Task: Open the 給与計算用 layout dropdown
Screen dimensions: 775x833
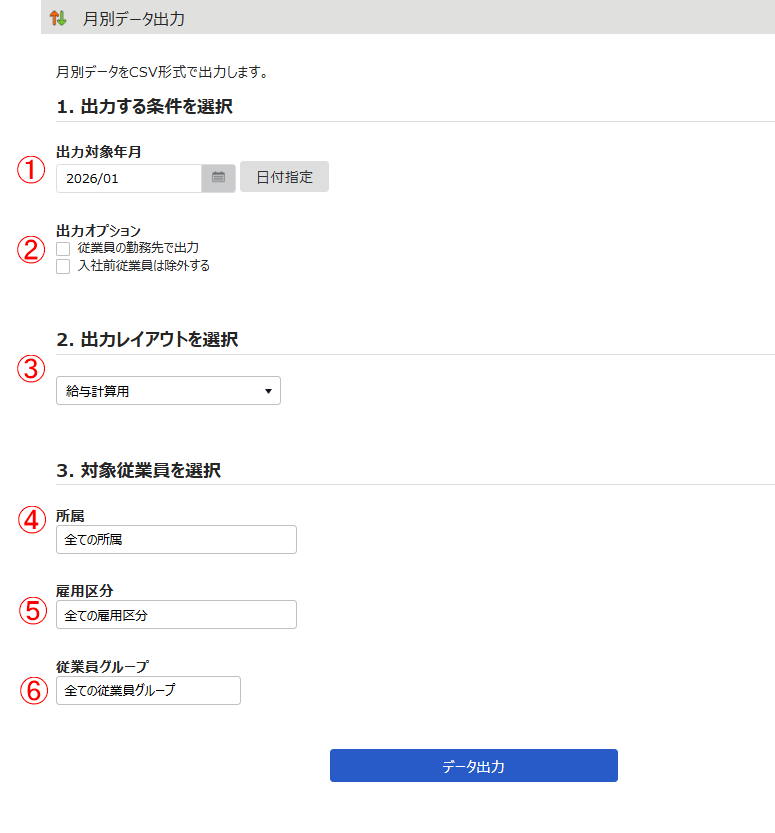Action: tap(168, 391)
